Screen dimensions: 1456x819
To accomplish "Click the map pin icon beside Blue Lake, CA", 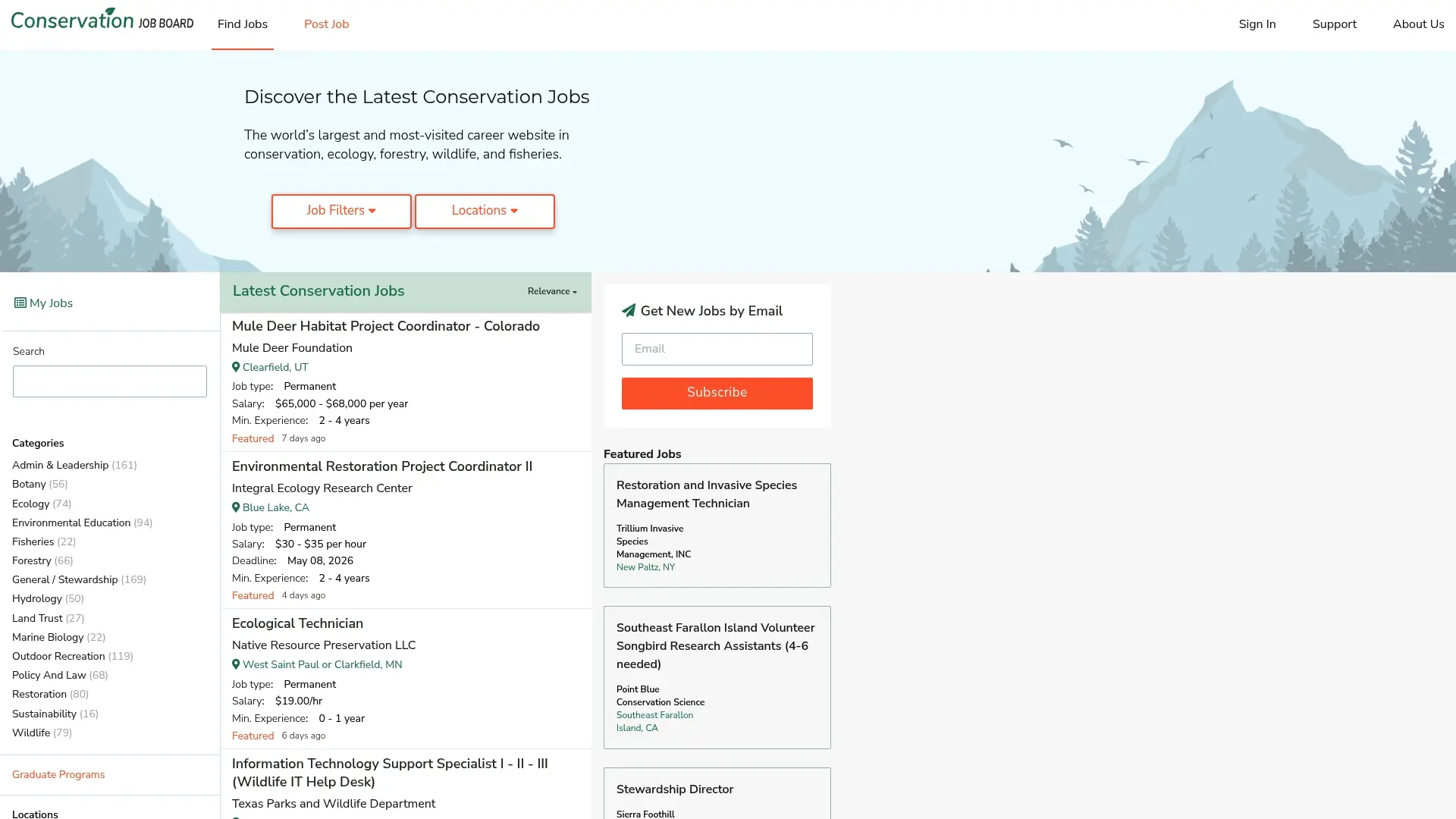I will tap(236, 507).
